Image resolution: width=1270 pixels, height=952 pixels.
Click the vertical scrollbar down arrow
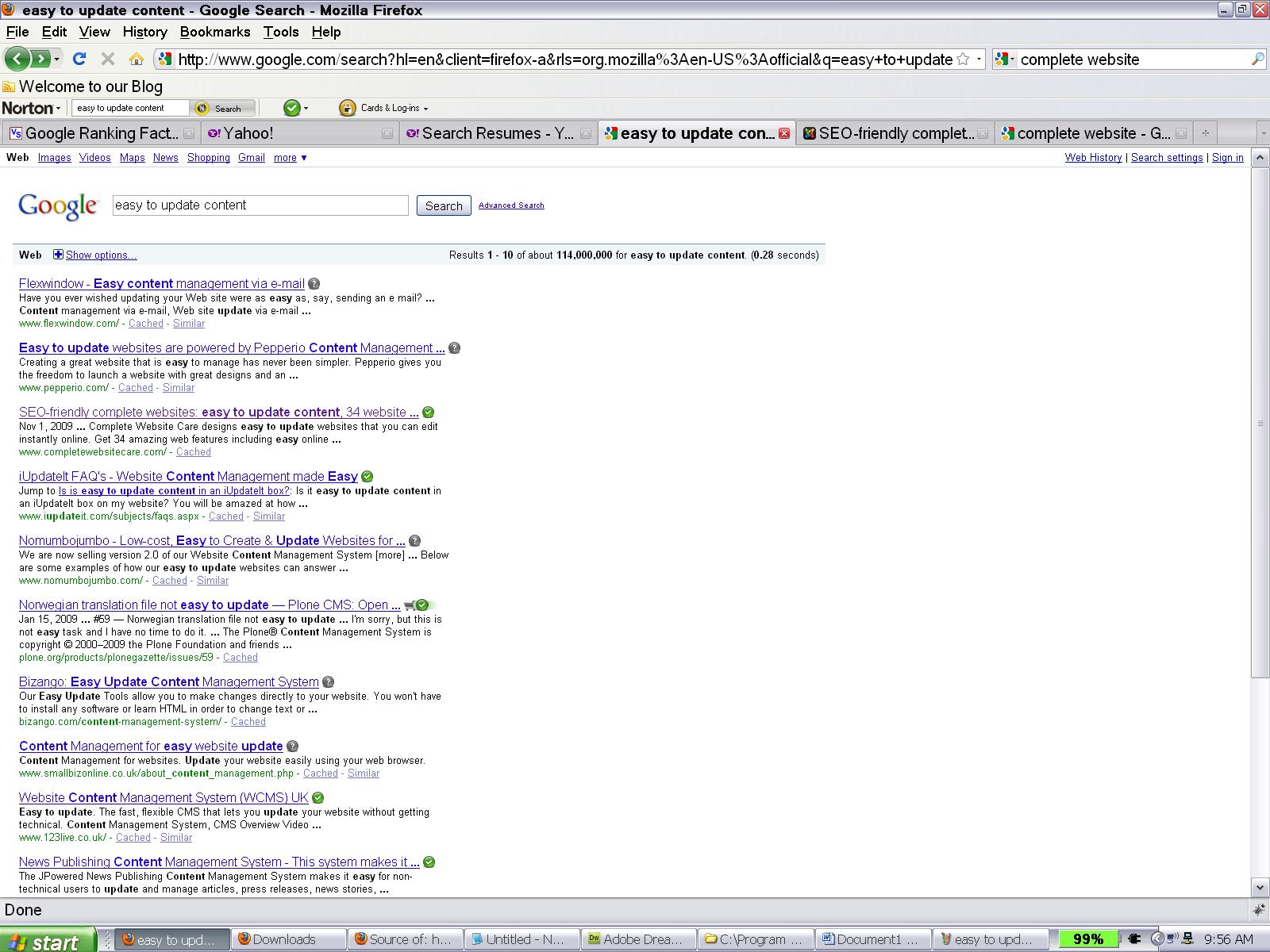(1260, 887)
